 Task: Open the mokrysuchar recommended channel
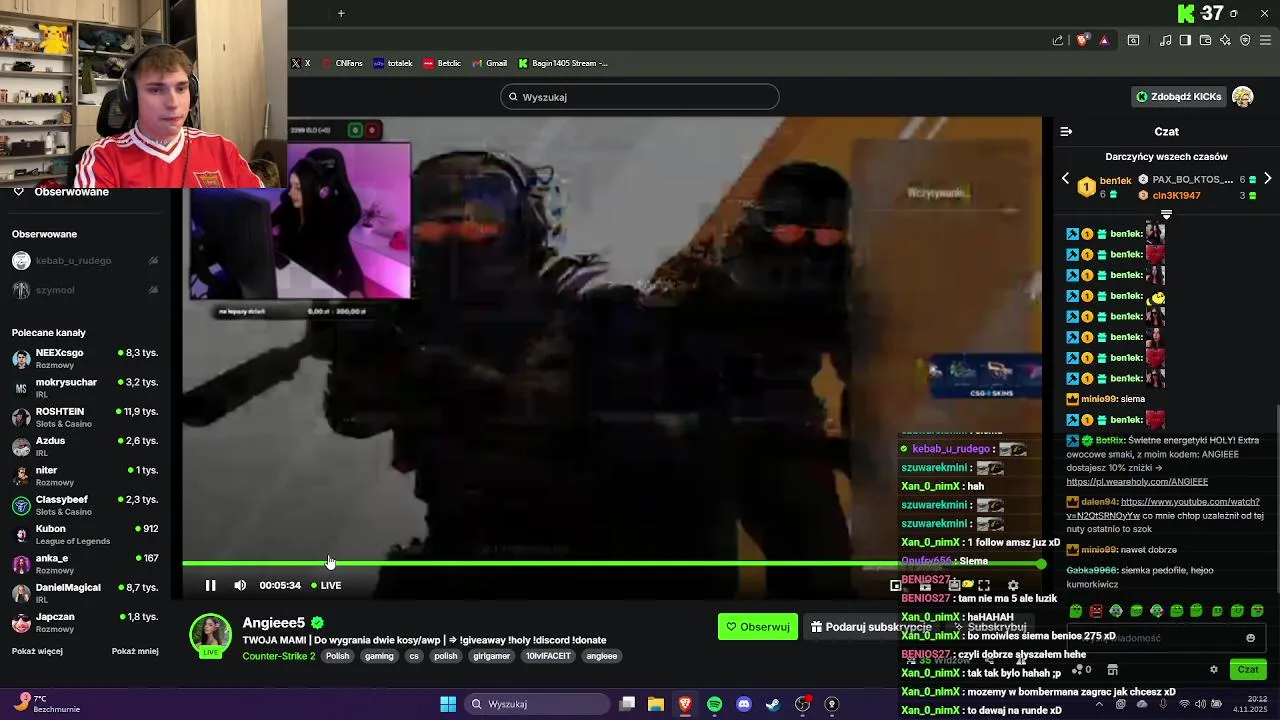coord(85,387)
